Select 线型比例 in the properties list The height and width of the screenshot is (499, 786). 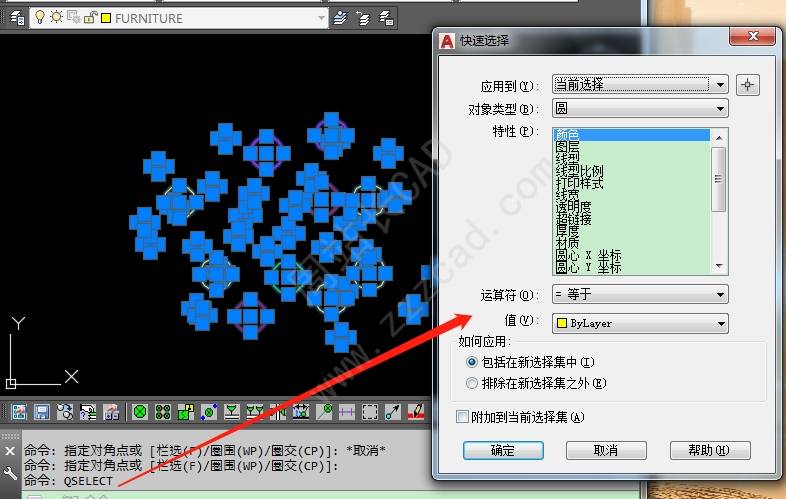580,170
